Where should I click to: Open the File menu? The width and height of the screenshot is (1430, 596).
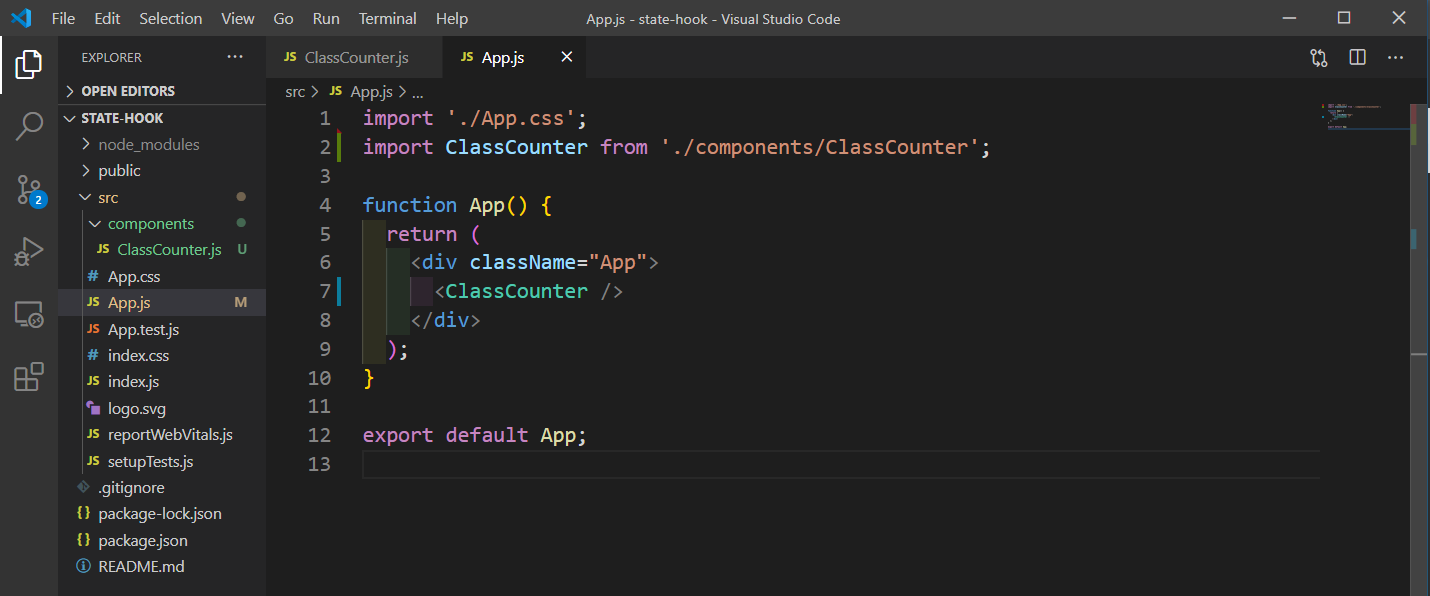point(63,18)
